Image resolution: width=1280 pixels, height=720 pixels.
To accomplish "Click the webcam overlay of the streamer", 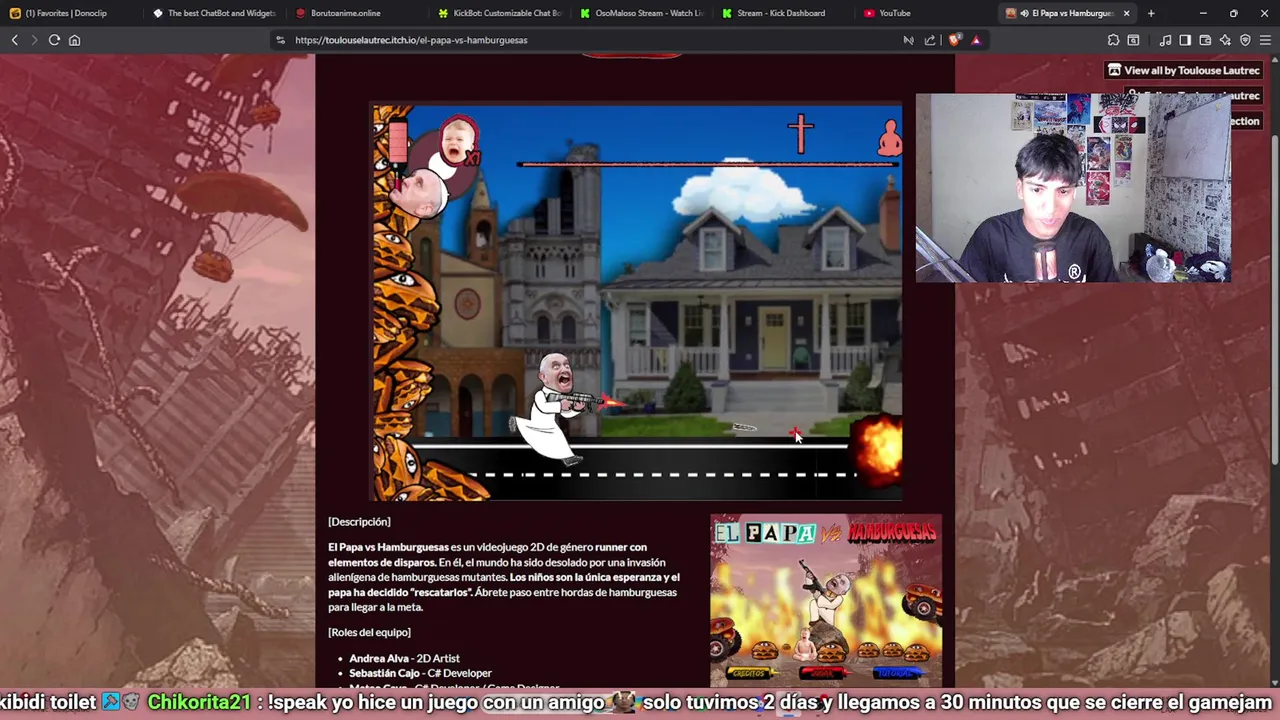I will tap(1073, 188).
